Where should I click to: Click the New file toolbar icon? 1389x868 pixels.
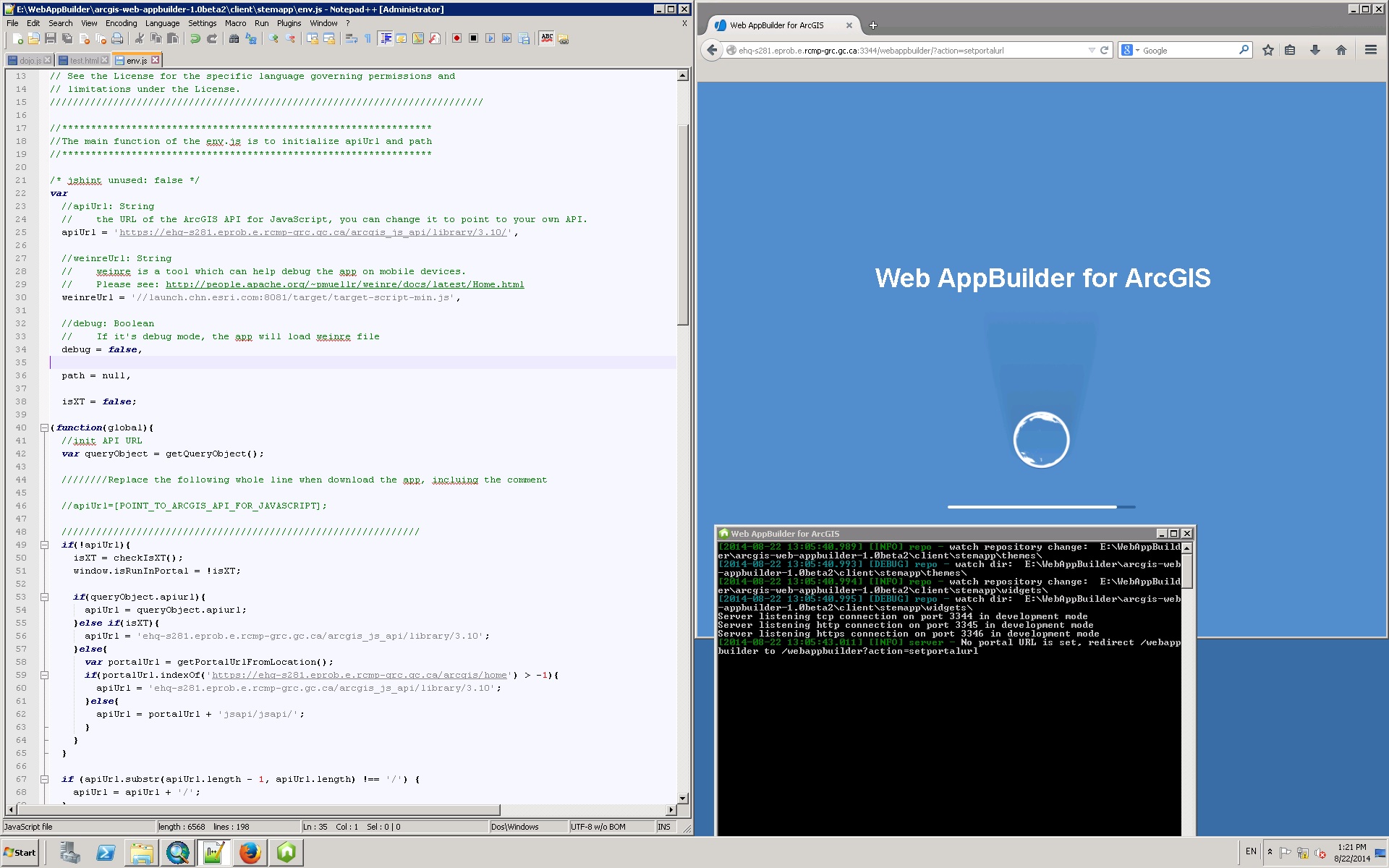tap(17, 38)
